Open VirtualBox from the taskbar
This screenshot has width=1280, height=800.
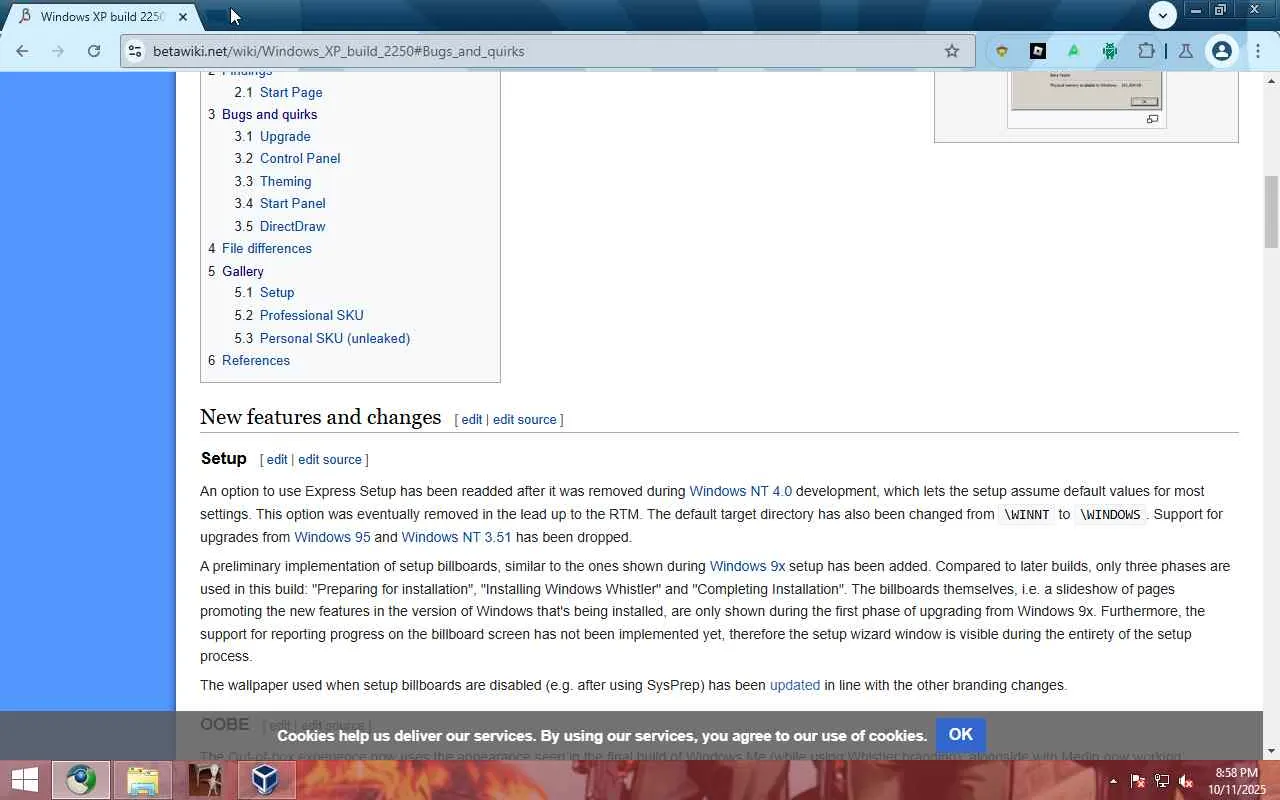266,780
